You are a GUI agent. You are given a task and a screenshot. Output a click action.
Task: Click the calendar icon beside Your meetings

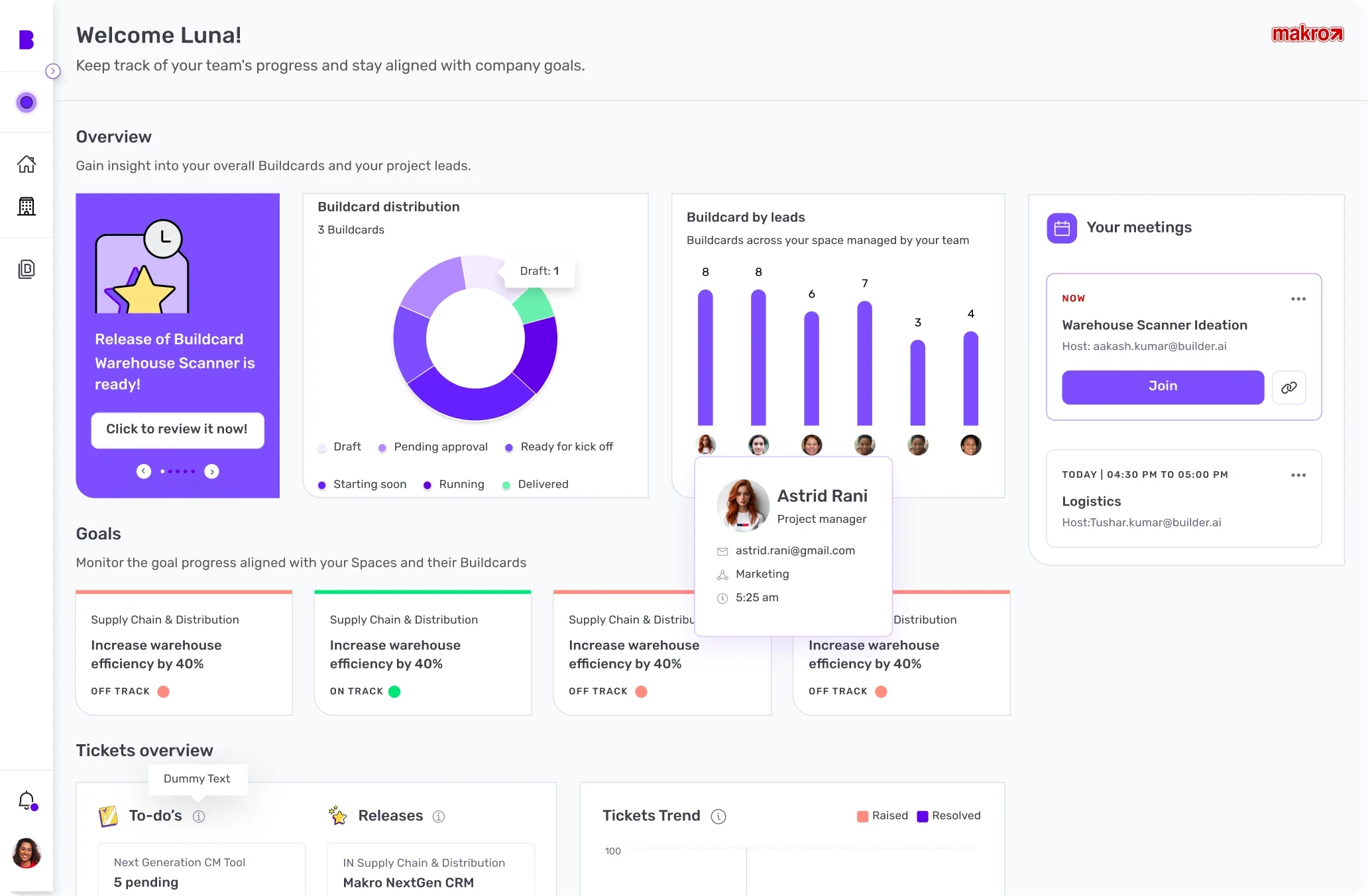[x=1062, y=229]
